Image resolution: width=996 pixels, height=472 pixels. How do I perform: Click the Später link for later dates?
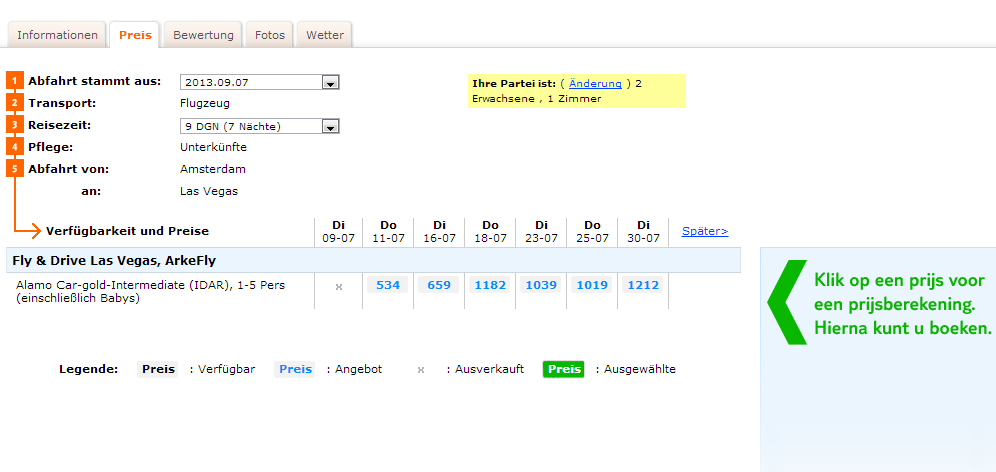click(x=705, y=232)
